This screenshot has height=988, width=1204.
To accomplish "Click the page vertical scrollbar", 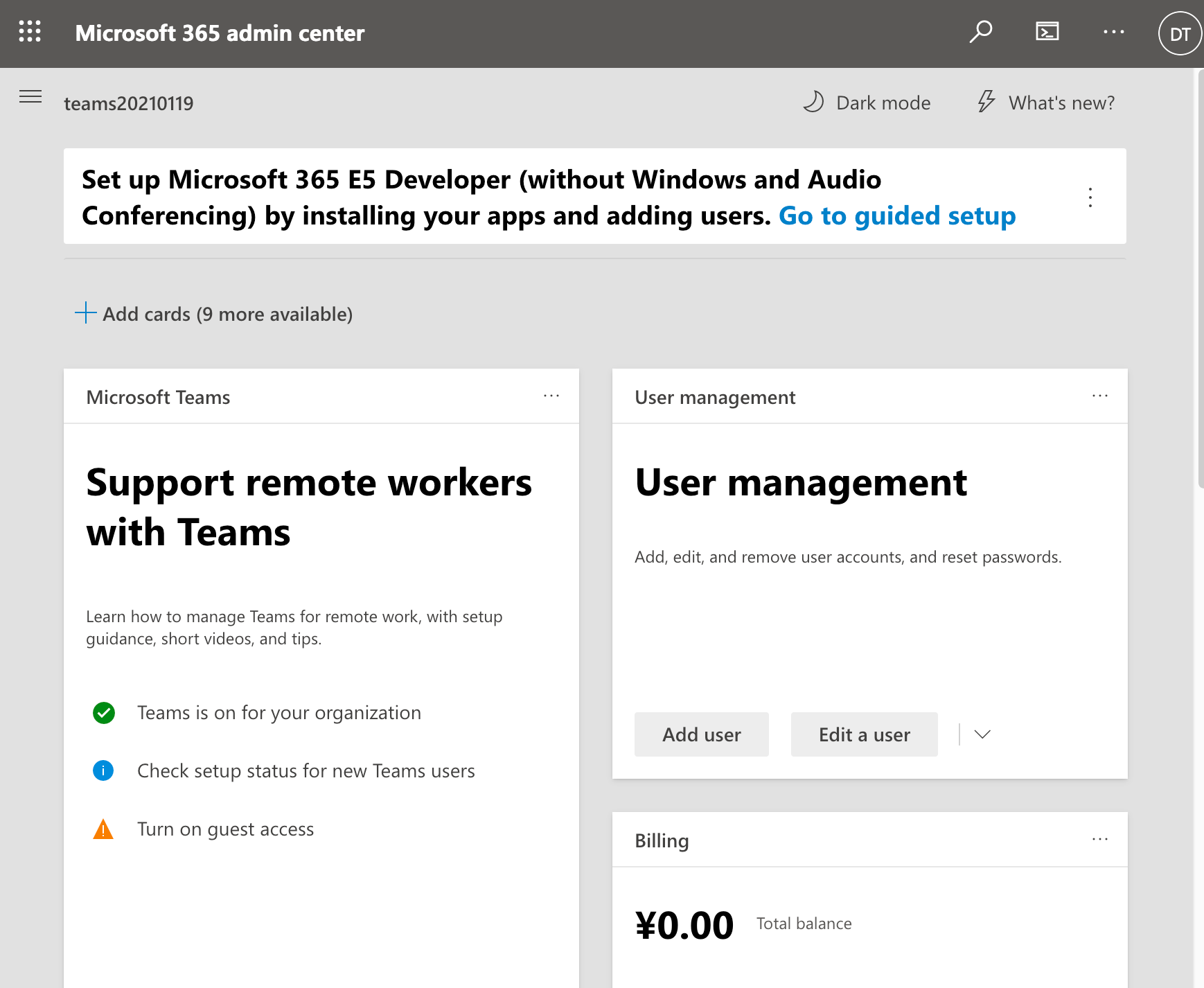I will pyautogui.click(x=1200, y=277).
